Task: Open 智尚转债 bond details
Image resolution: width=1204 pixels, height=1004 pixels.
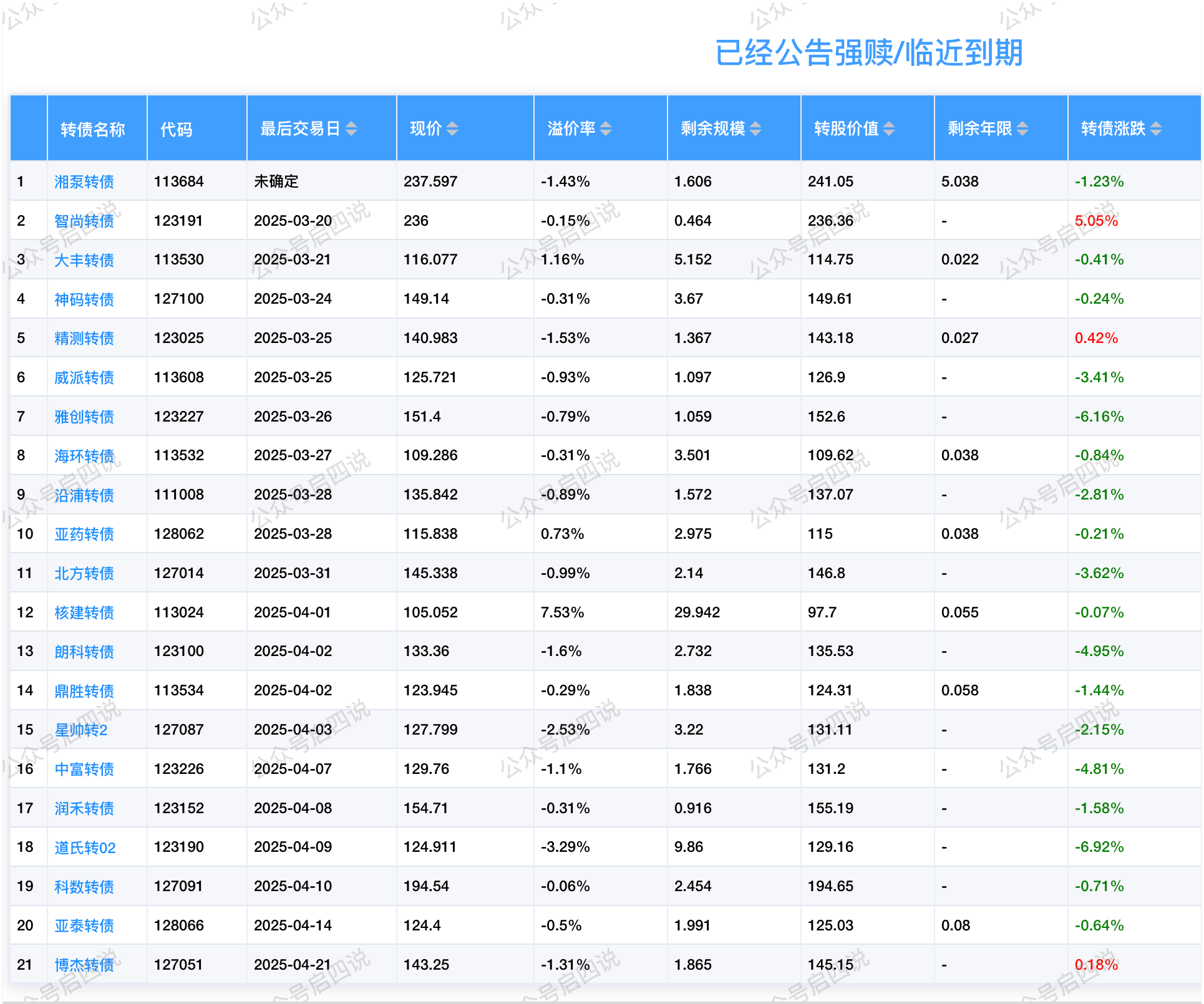Action: point(84,221)
